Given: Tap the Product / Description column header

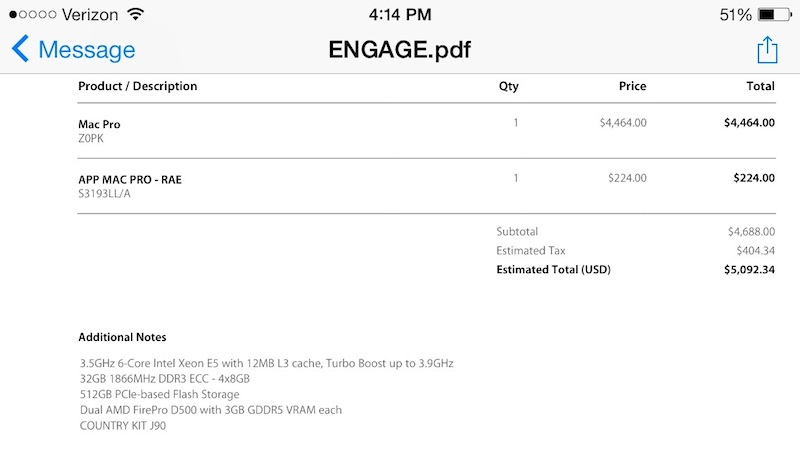Looking at the screenshot, I should pyautogui.click(x=137, y=86).
